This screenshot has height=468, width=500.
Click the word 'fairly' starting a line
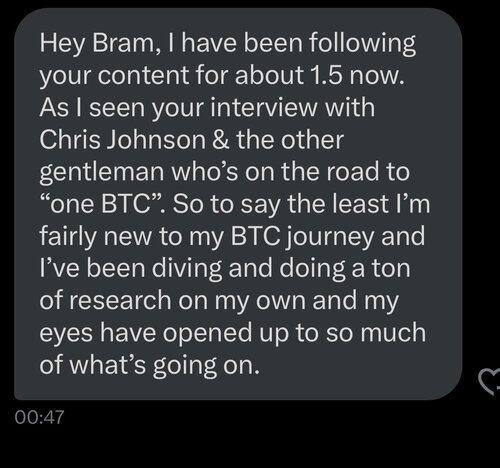(68, 238)
